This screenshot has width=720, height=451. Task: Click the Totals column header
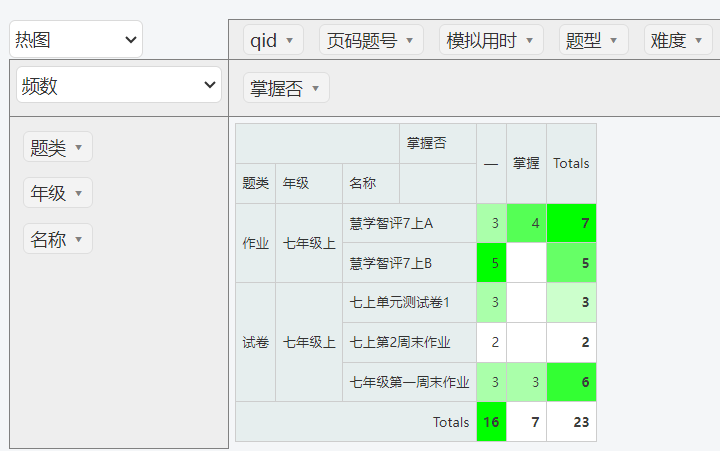pyautogui.click(x=571, y=163)
